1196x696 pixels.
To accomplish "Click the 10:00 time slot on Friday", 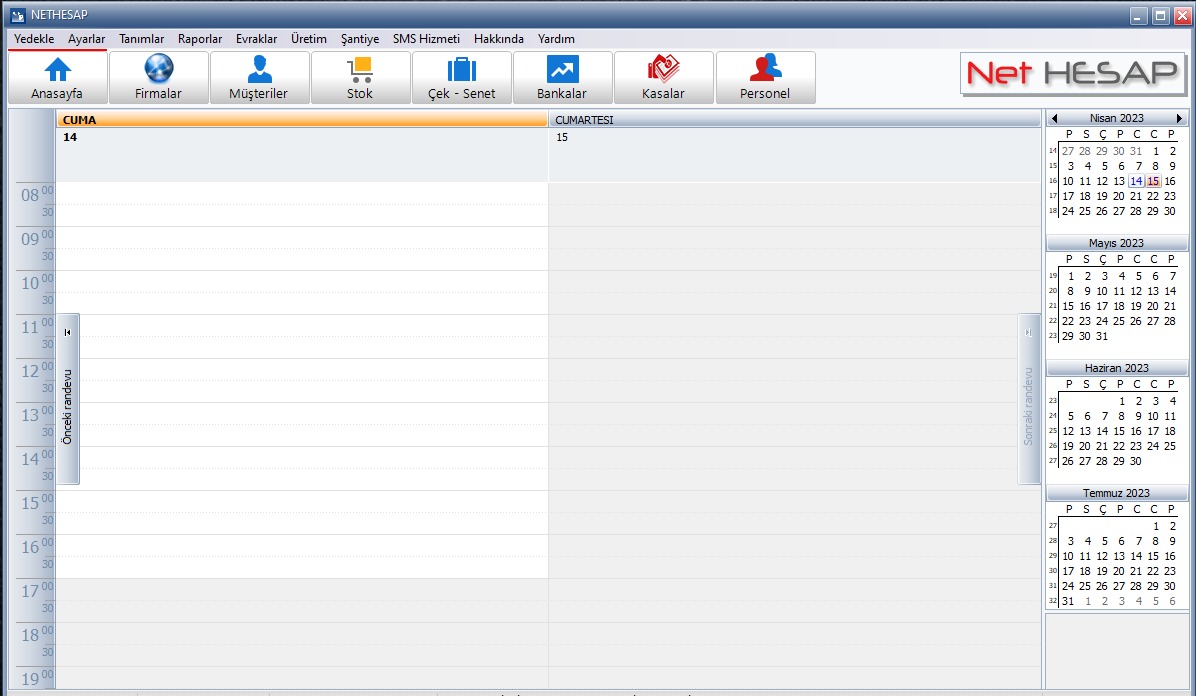I will [x=302, y=281].
